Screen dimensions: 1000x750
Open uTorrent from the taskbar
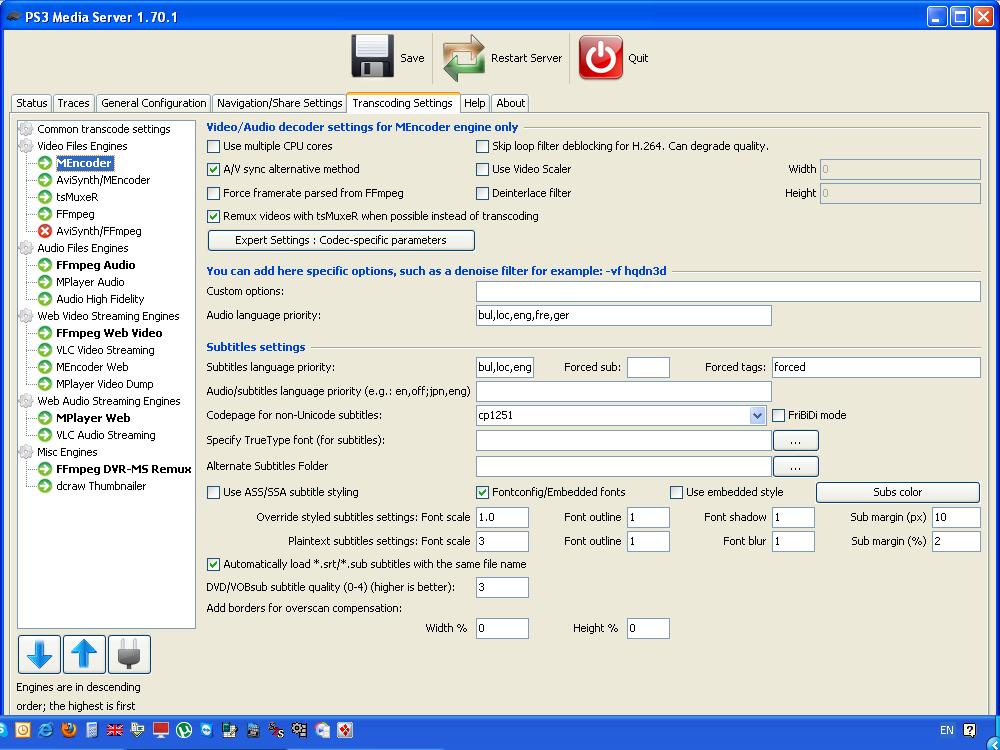pyautogui.click(x=184, y=730)
